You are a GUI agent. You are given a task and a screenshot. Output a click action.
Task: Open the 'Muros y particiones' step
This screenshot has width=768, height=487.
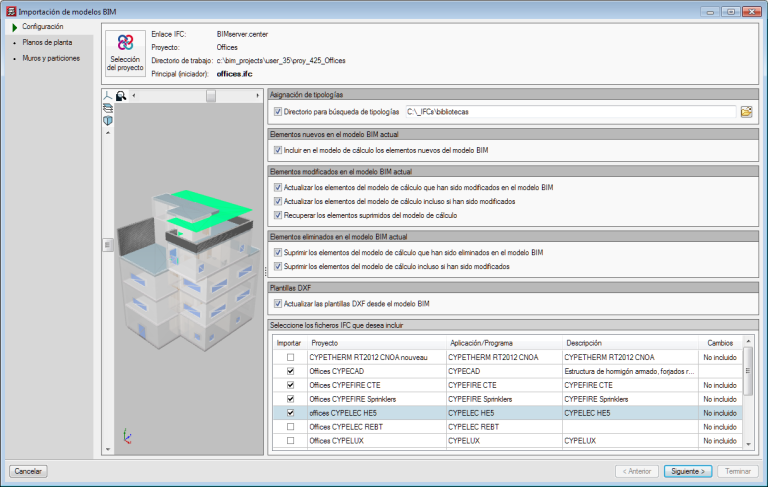pos(51,58)
